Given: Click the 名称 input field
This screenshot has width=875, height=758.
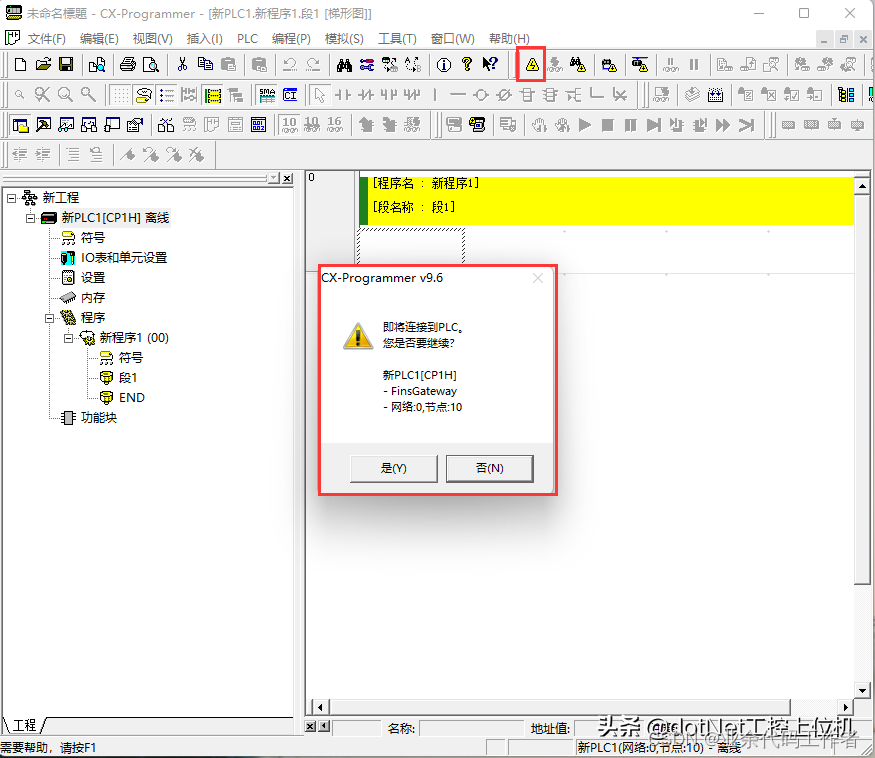Looking at the screenshot, I should pyautogui.click(x=472, y=728).
